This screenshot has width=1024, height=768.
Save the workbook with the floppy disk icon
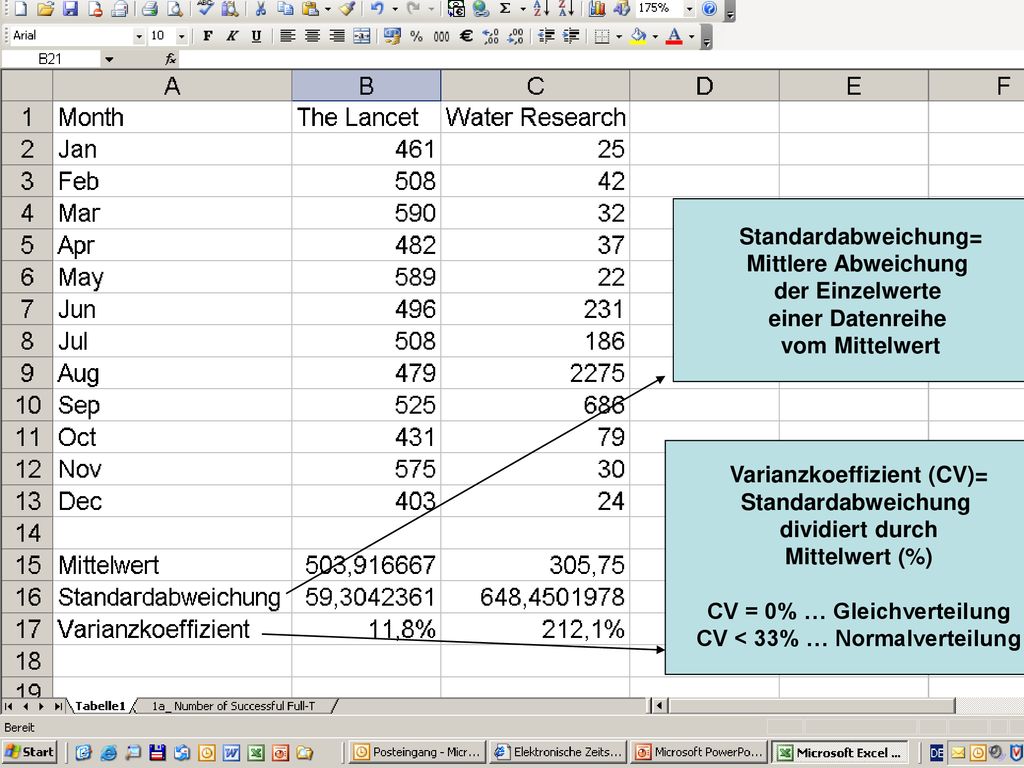pos(70,8)
